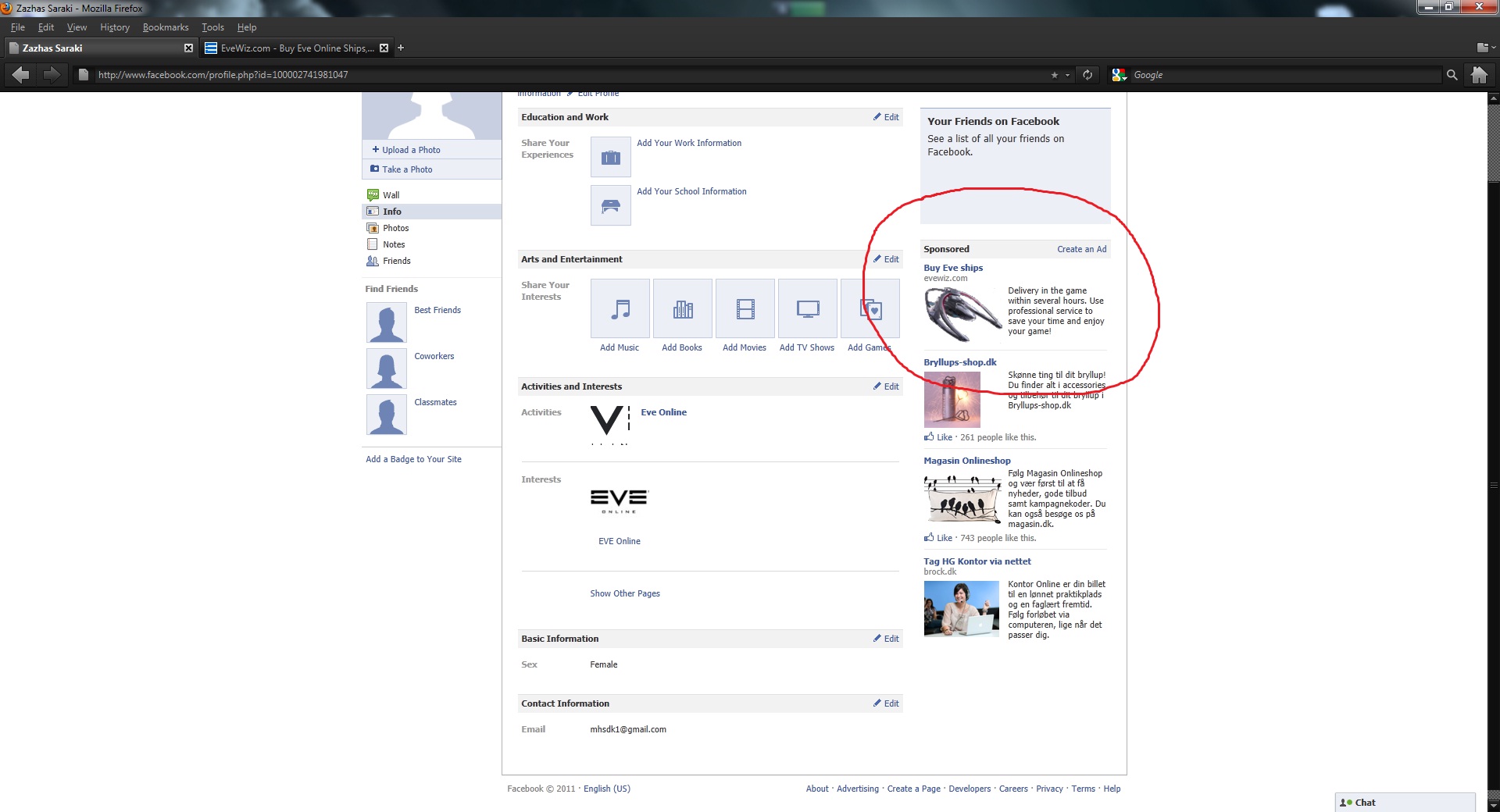Click the Photos icon in sidebar
The width and height of the screenshot is (1500, 812).
[x=373, y=228]
